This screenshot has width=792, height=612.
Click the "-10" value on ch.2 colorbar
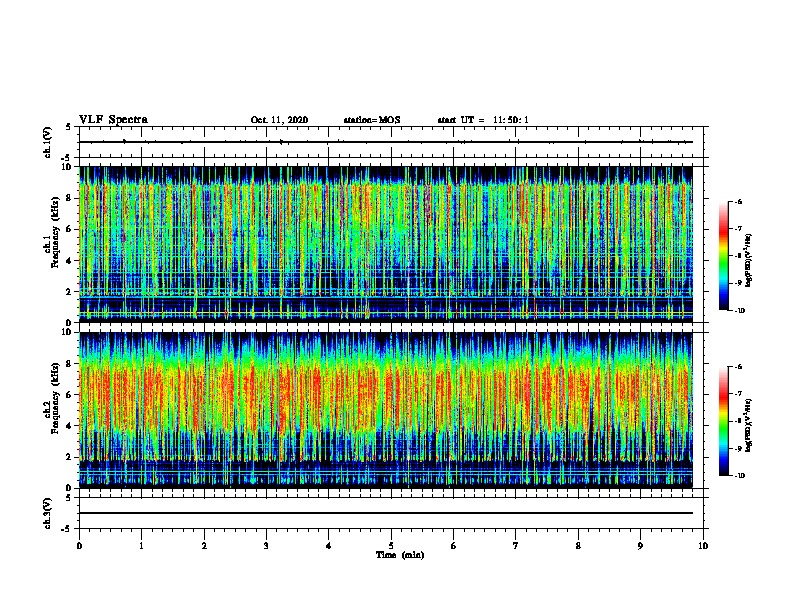[739, 476]
